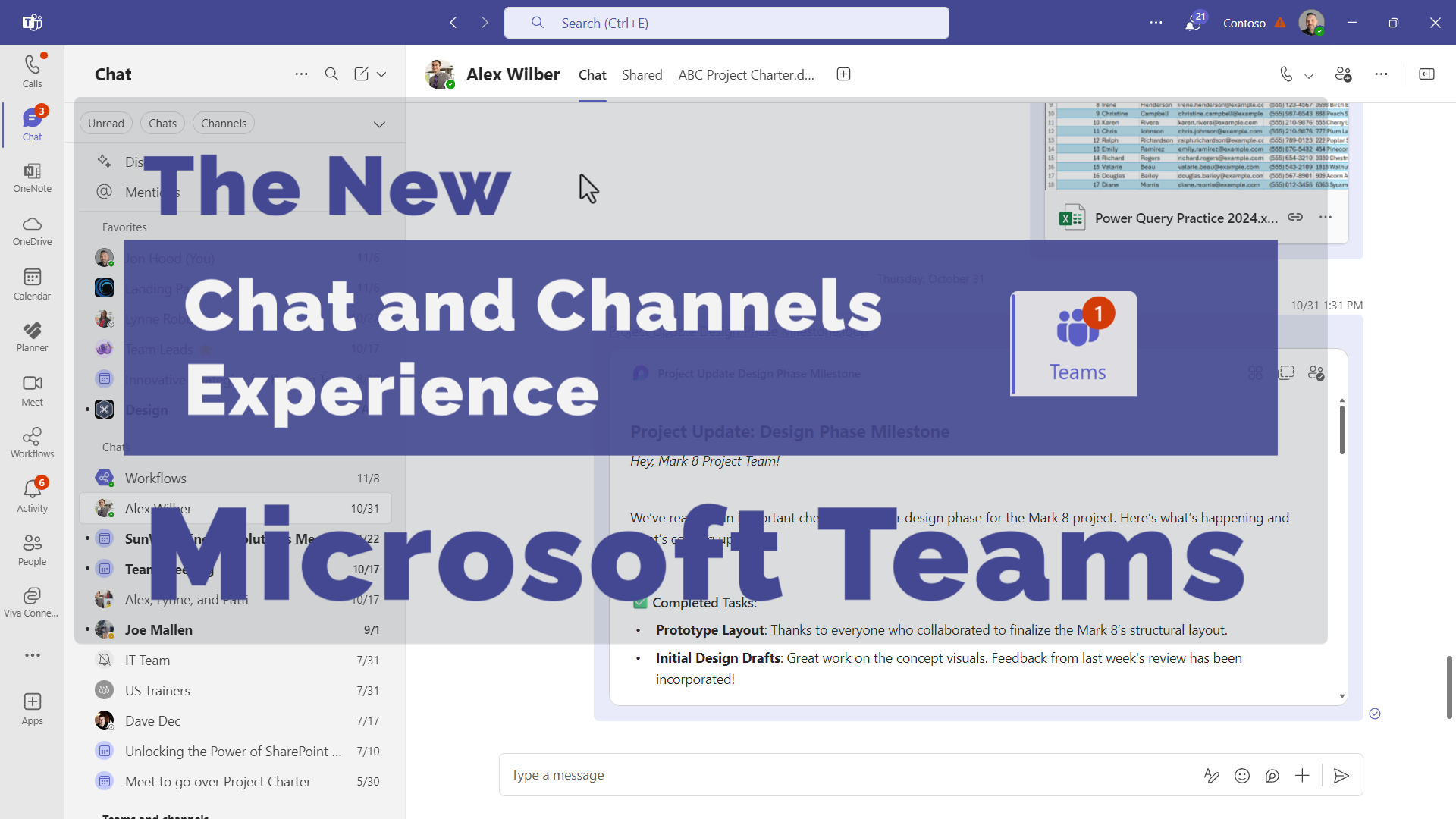Open the emoji picker in the compose box
Viewport: 1456px width, 819px height.
click(1242, 775)
